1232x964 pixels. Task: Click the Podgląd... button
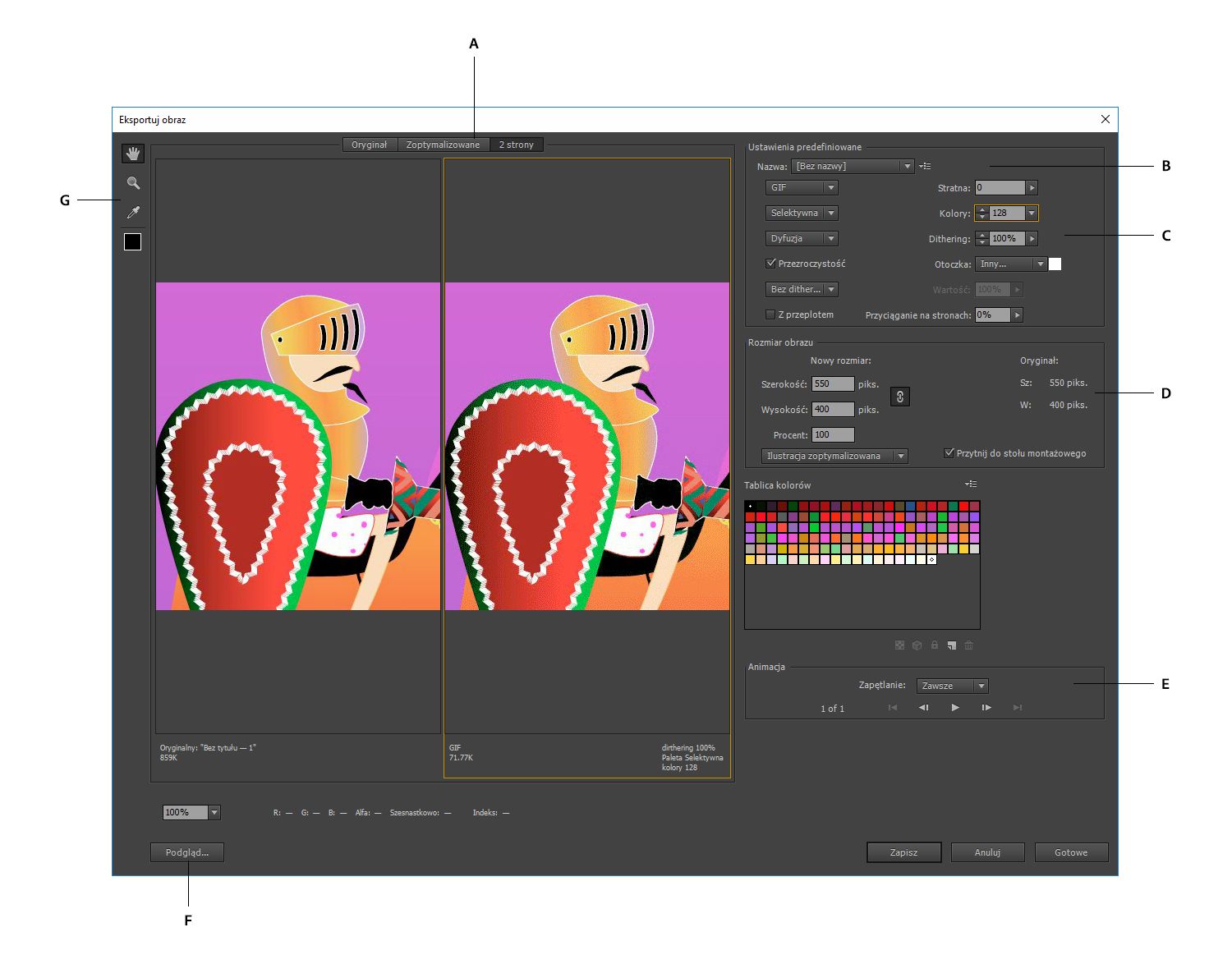187,852
